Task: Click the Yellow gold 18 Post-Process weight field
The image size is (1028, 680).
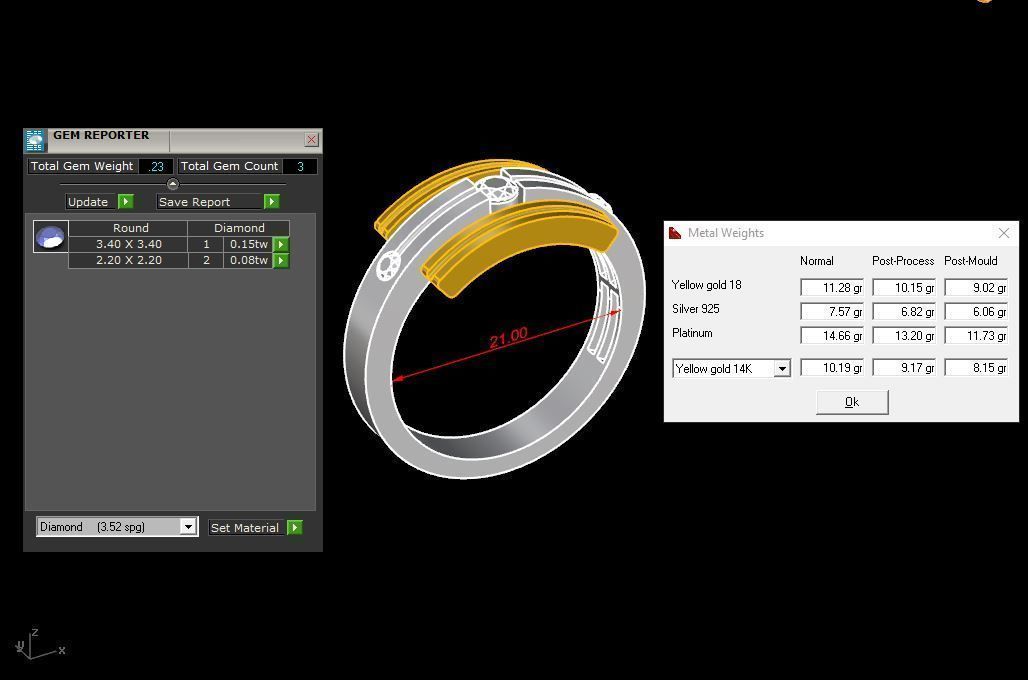Action: coord(903,287)
